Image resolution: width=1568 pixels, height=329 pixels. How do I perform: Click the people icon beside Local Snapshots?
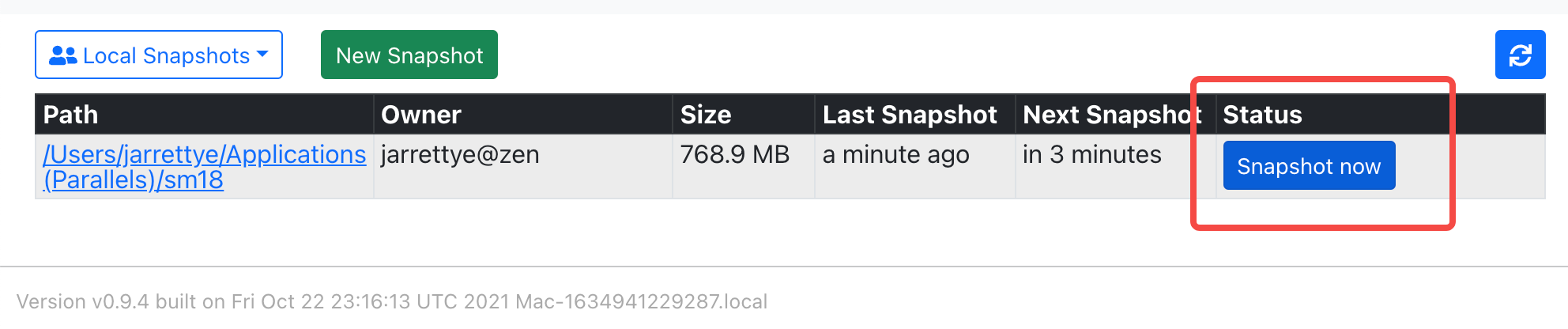pos(62,55)
